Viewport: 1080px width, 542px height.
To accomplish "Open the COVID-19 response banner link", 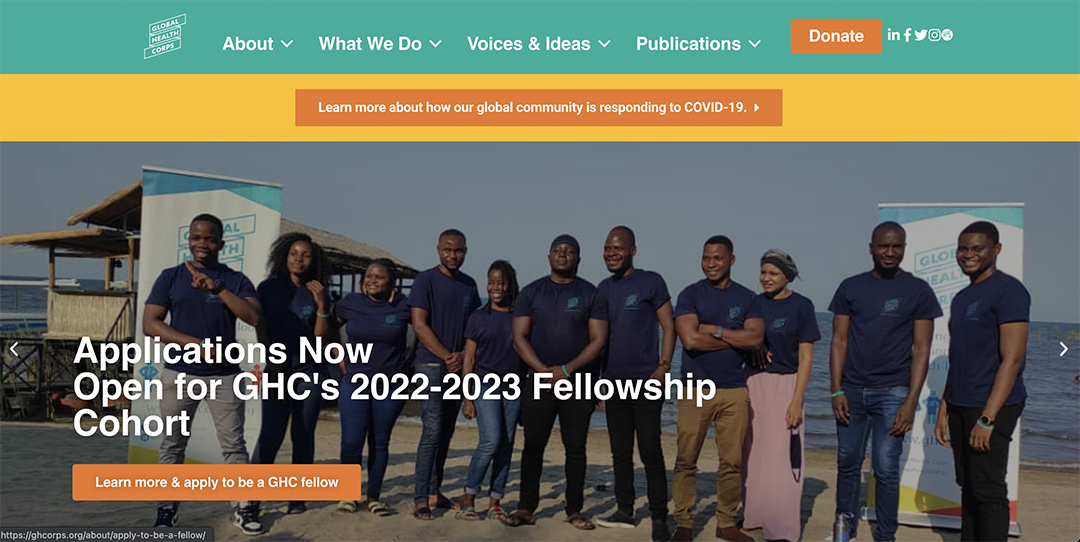I will (x=532, y=108).
